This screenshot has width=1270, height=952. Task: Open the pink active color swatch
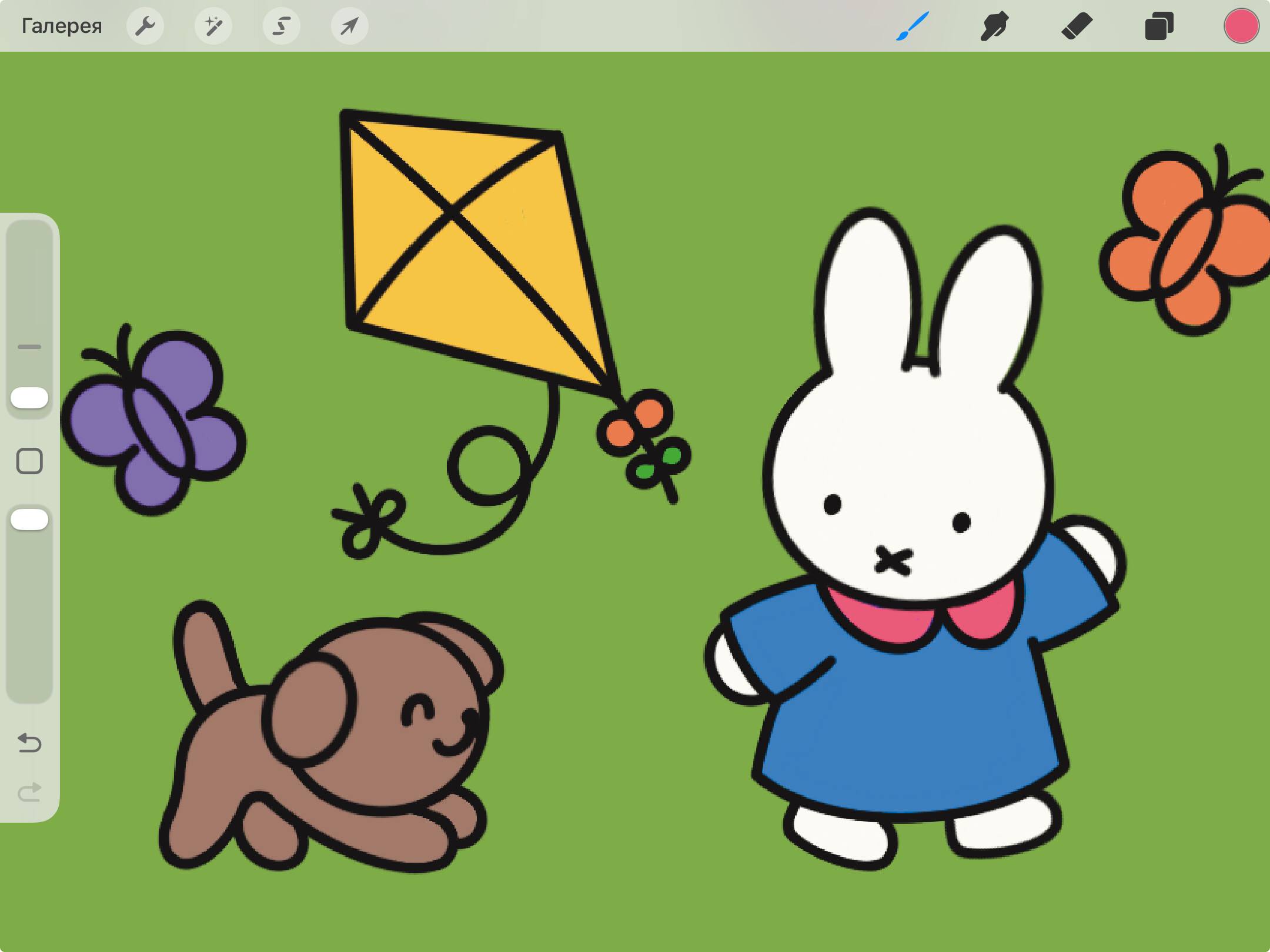[1241, 26]
